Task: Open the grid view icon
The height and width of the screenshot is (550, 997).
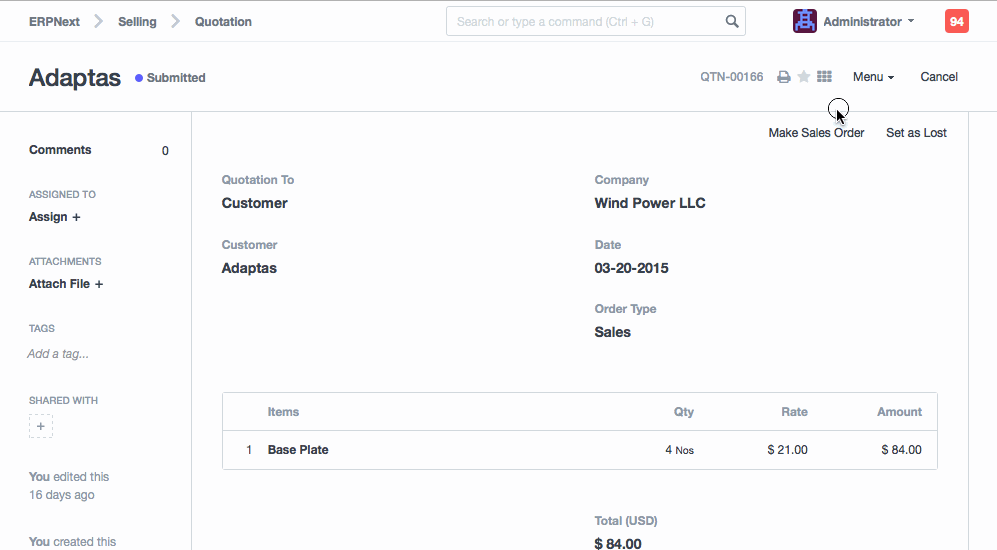Action: pyautogui.click(x=824, y=77)
